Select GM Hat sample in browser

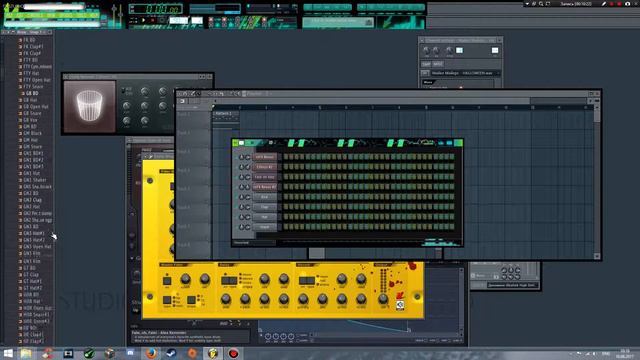tap(30, 140)
